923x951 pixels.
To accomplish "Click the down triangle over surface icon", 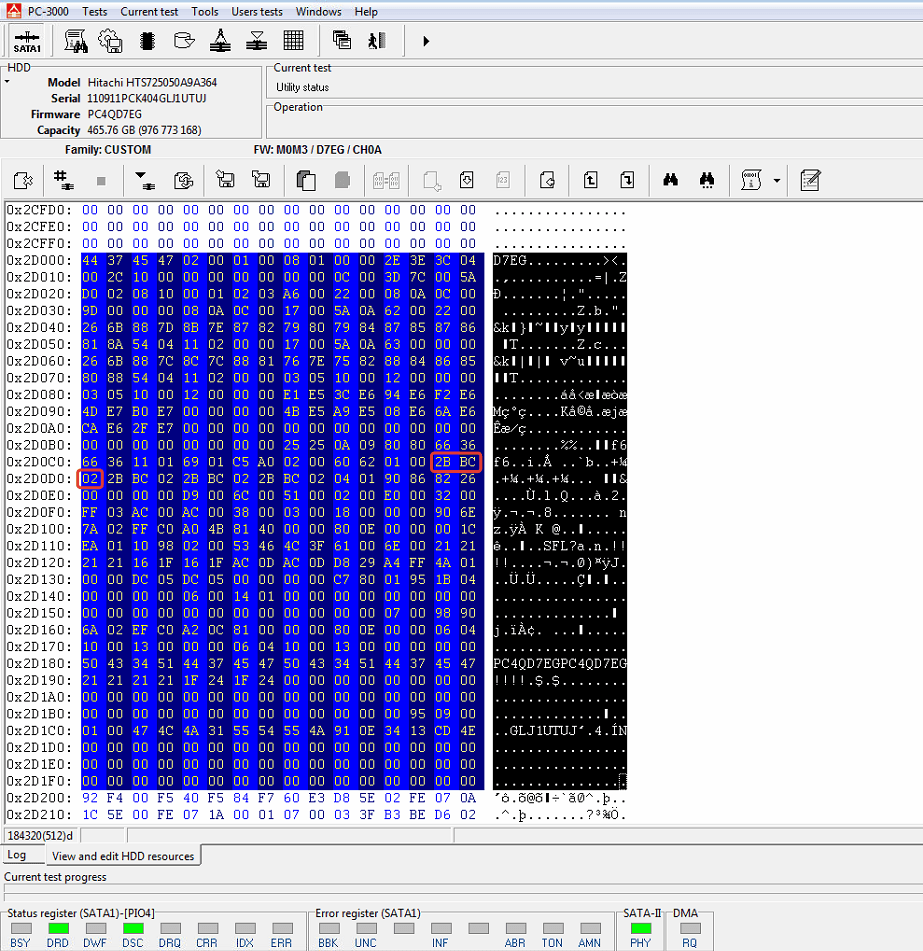I will tap(257, 41).
